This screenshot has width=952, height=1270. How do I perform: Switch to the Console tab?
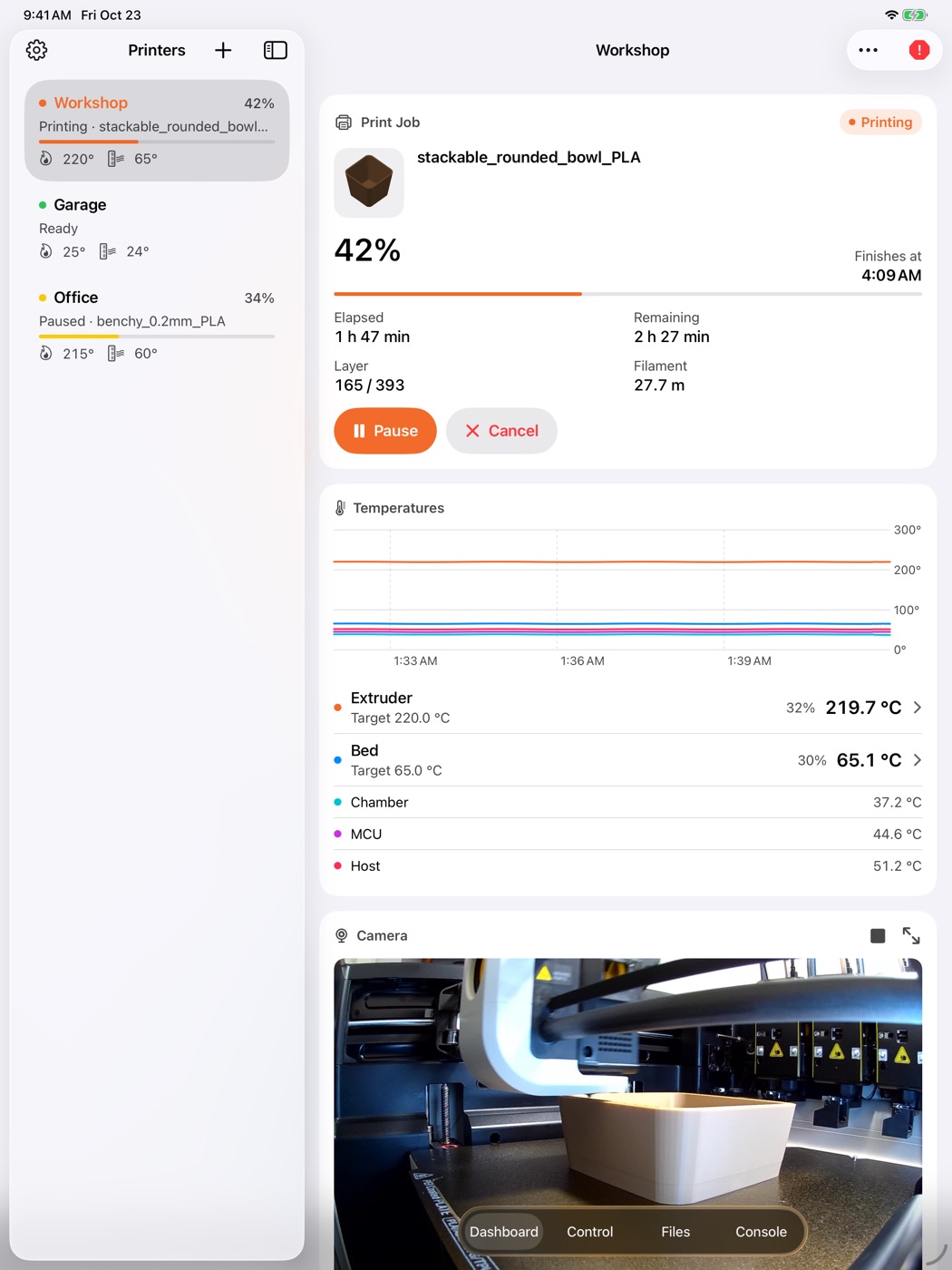coord(762,1232)
